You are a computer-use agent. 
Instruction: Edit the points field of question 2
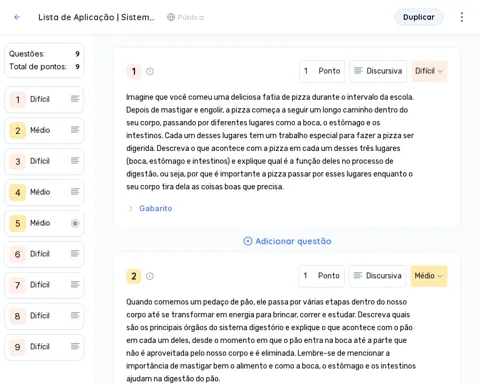[322, 276]
